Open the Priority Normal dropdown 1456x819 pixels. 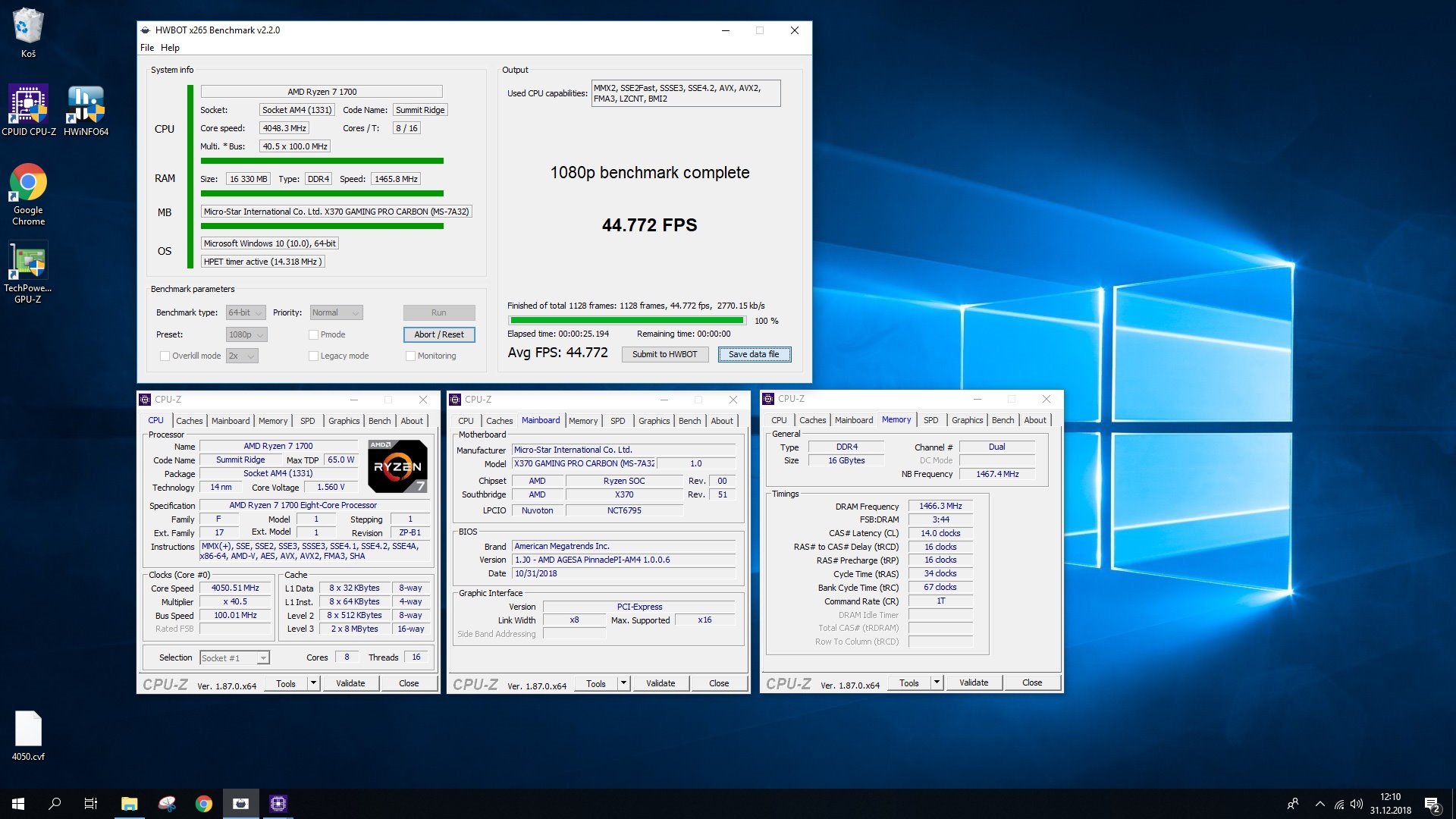coord(336,312)
